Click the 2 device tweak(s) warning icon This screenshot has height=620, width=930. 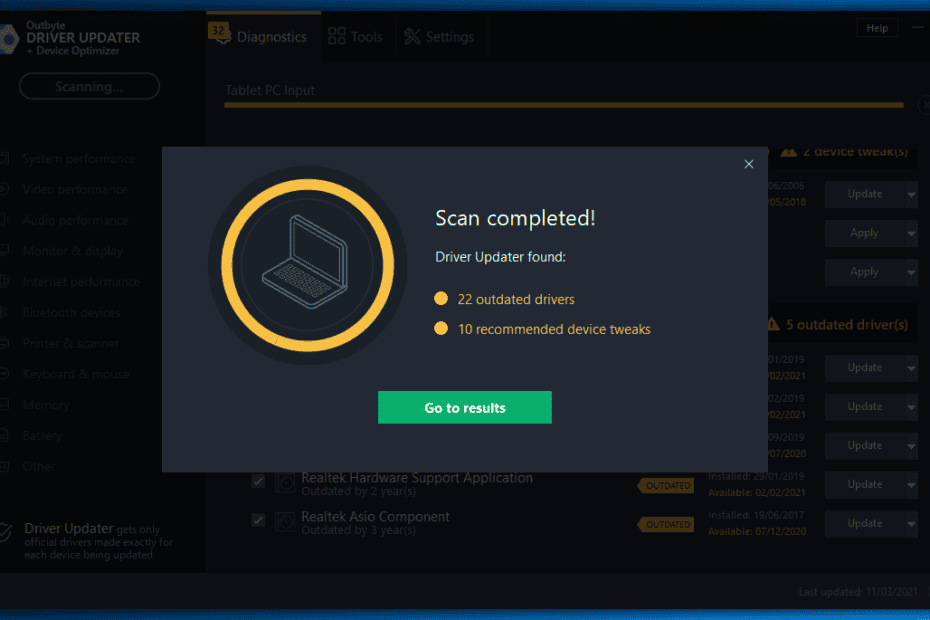[x=788, y=152]
